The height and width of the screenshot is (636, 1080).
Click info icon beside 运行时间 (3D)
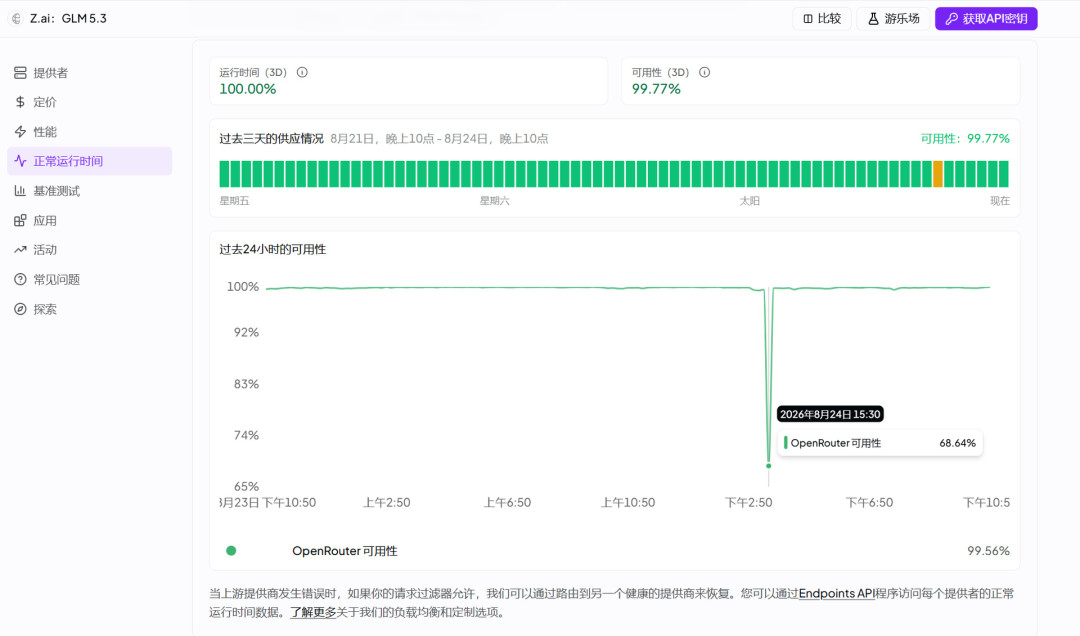(302, 72)
